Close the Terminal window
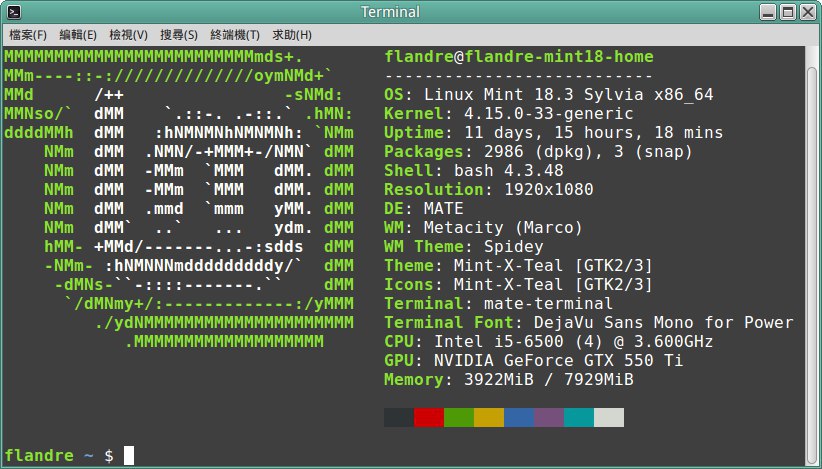Viewport: 822px width, 469px height. click(x=808, y=12)
